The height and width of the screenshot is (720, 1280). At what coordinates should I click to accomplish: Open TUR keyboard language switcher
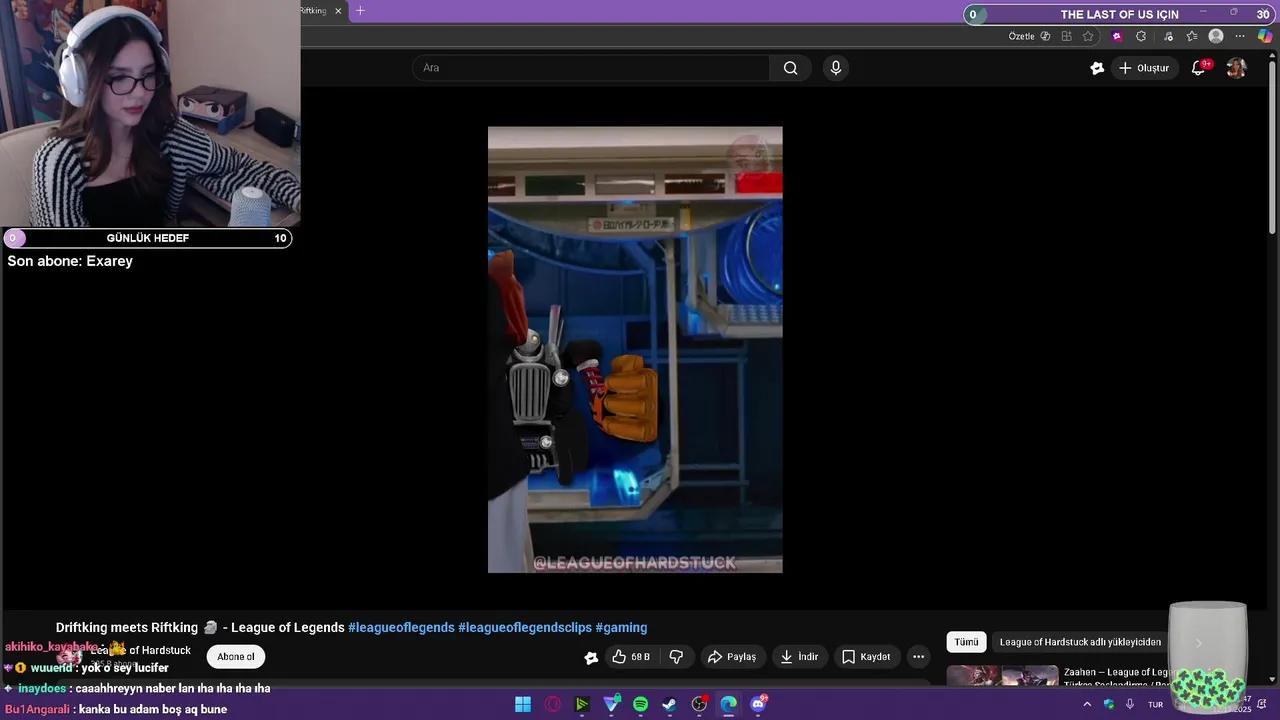point(1156,704)
